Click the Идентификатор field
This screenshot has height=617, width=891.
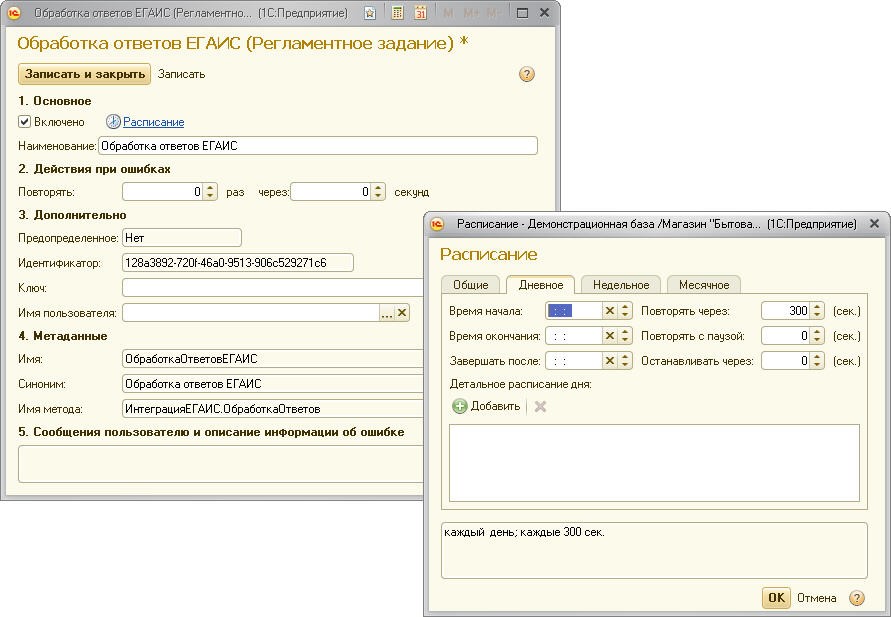point(238,262)
